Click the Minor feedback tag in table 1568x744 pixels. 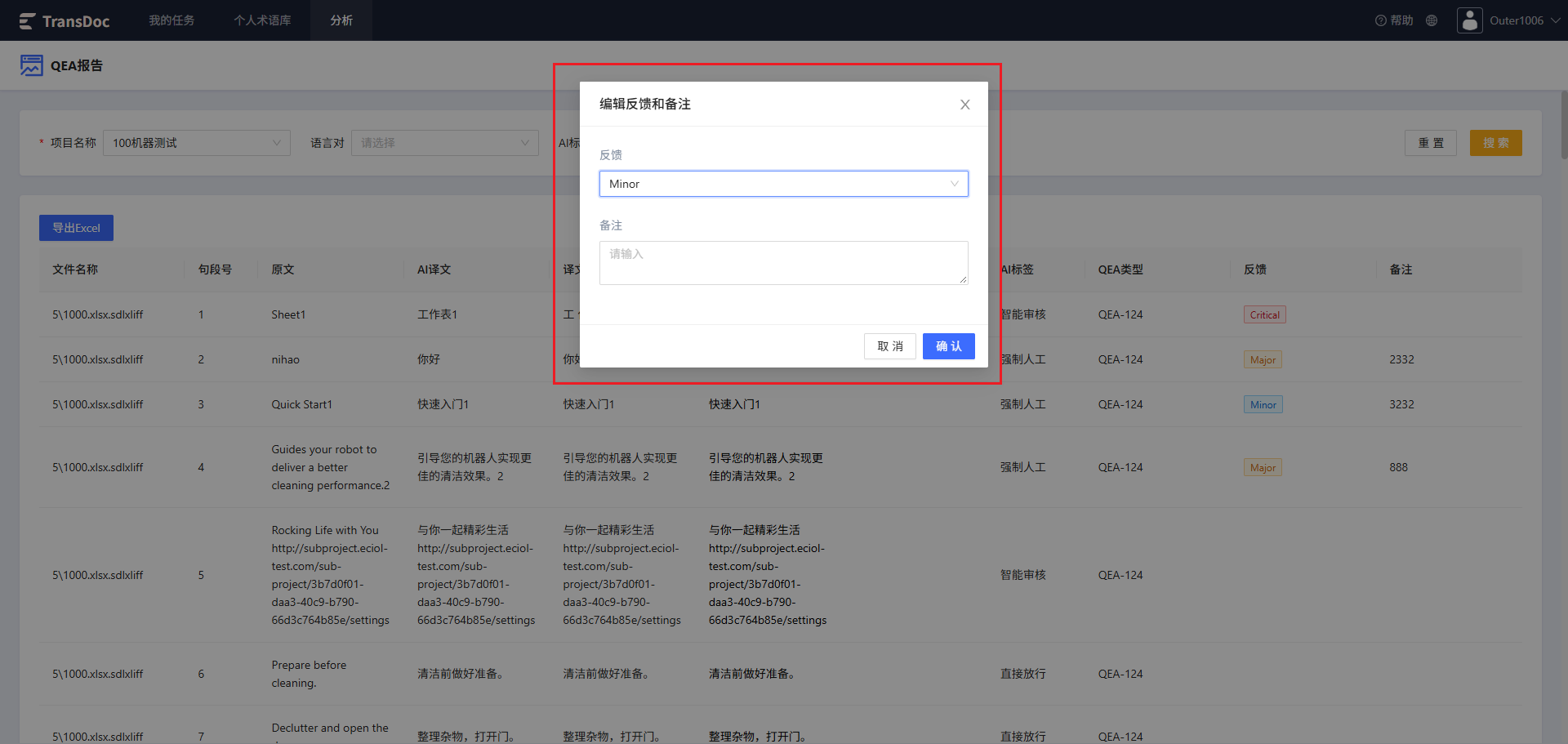tap(1263, 405)
